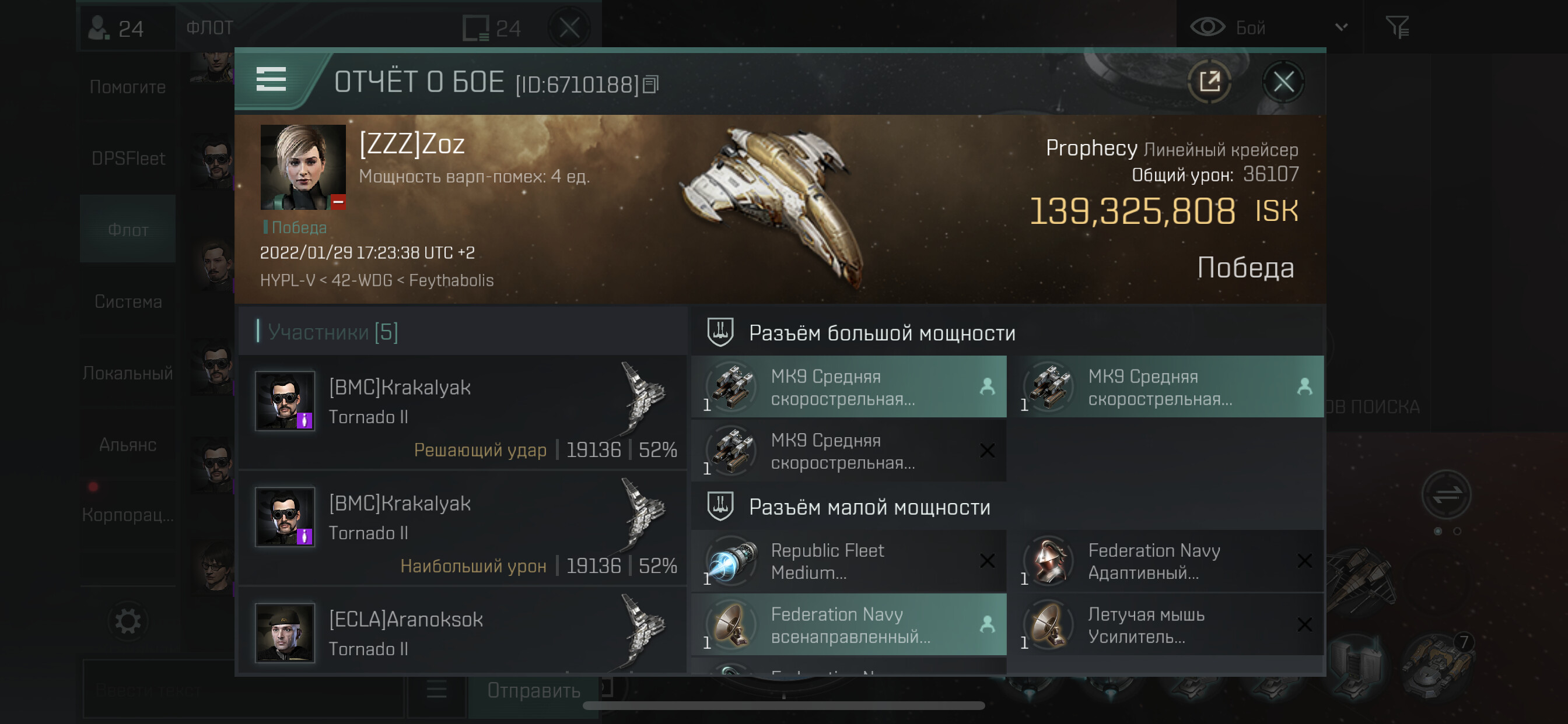Switch to the Локальный chat tab
1568x724 pixels.
coord(128,373)
